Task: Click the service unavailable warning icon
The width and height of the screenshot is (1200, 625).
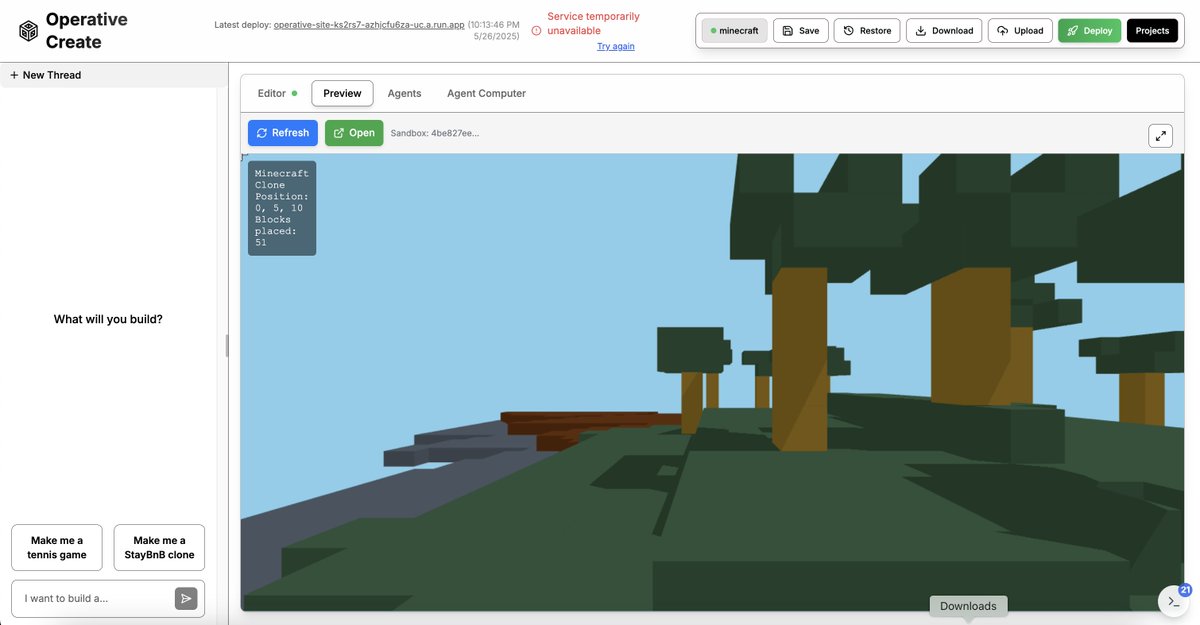Action: click(537, 31)
